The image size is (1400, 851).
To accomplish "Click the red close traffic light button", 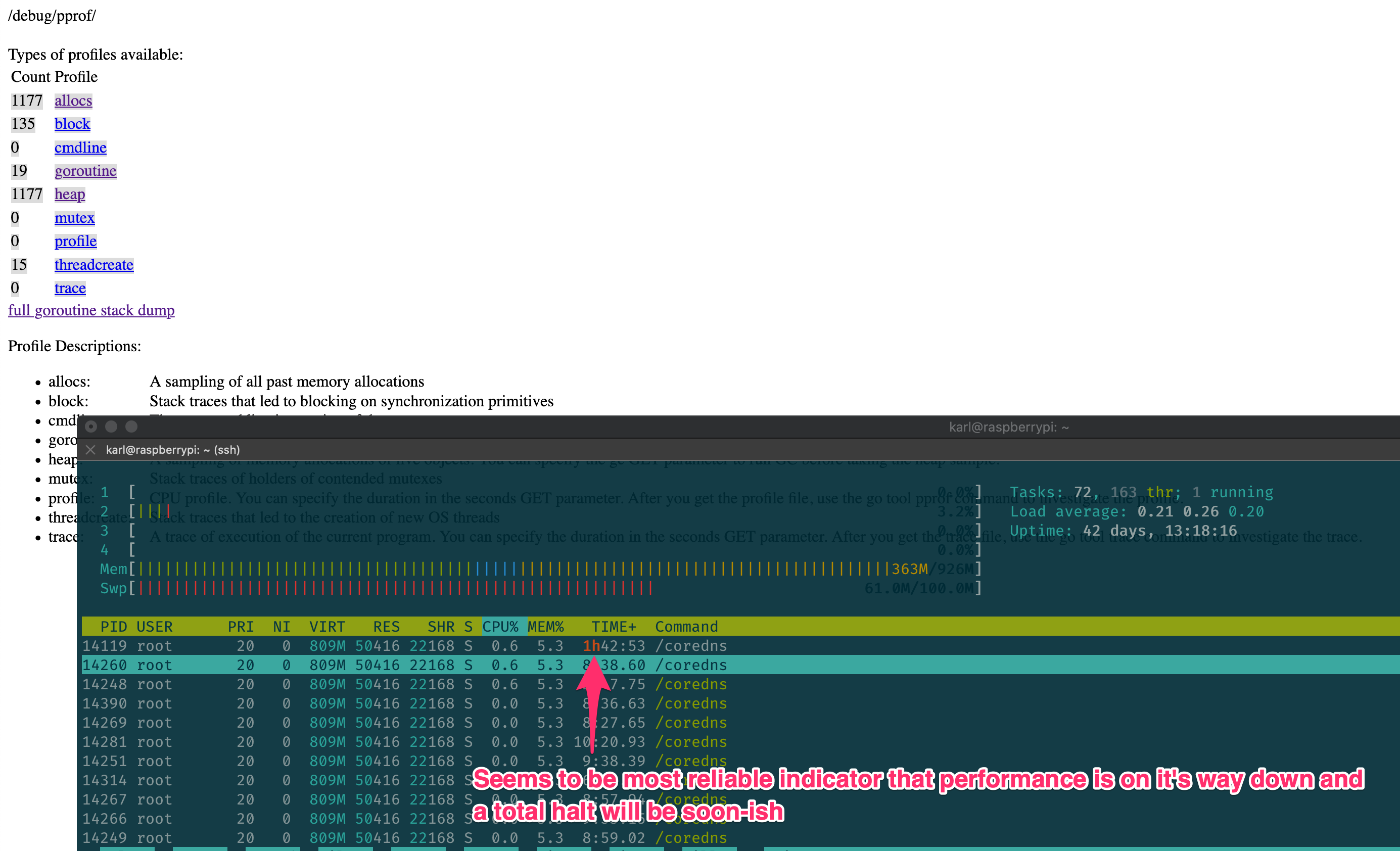I will tap(91, 427).
